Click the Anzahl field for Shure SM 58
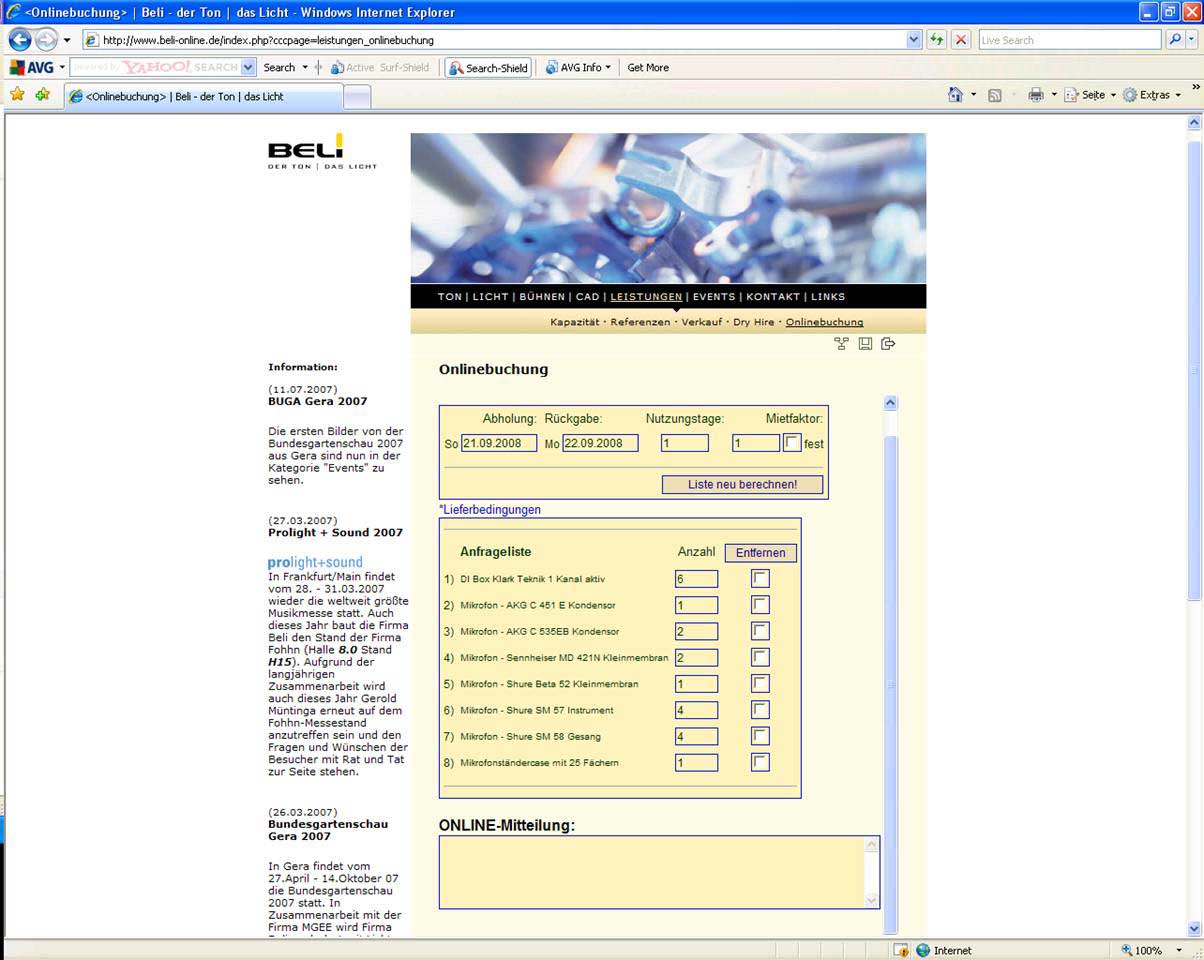Image resolution: width=1204 pixels, height=960 pixels. (x=696, y=737)
